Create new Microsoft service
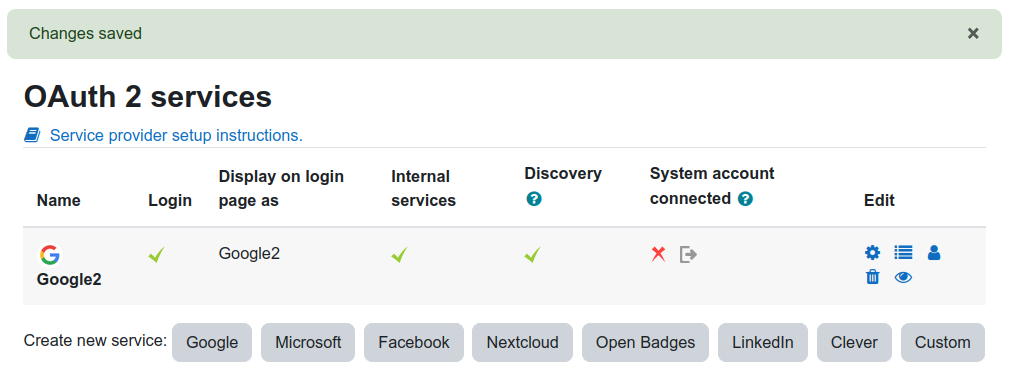Image resolution: width=1017 pixels, height=370 pixels. [x=308, y=342]
